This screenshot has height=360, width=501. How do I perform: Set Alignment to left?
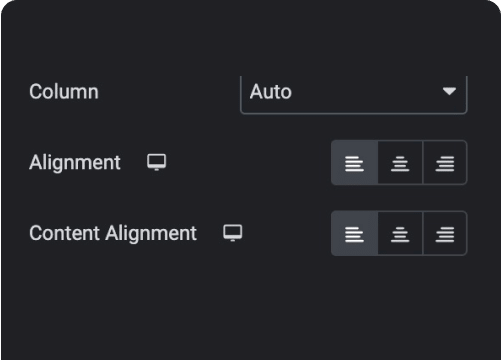tap(355, 163)
